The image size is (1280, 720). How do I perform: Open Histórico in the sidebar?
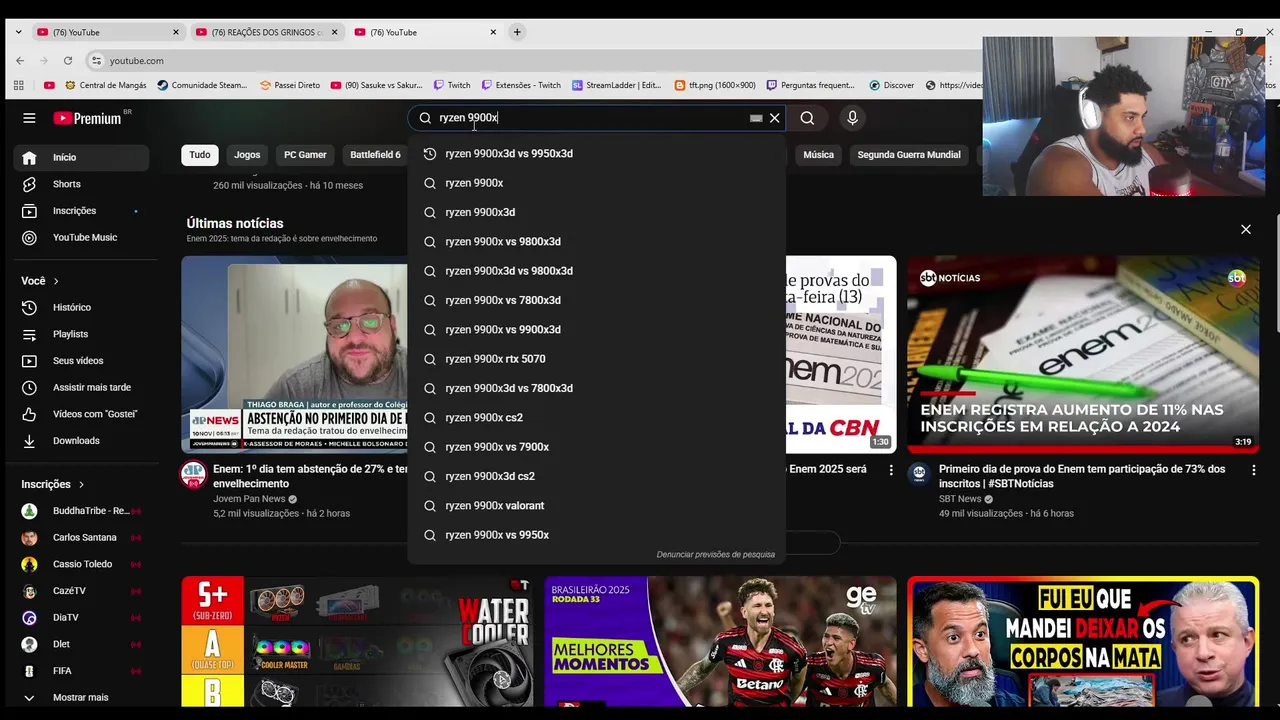tap(81, 307)
